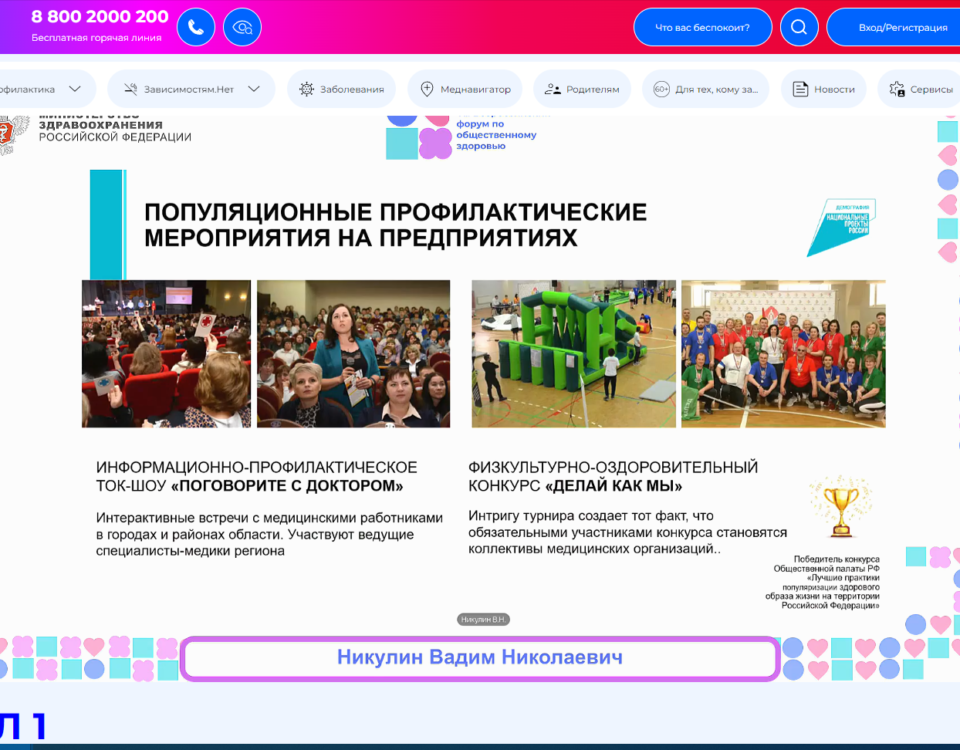The width and height of the screenshot is (960, 750).
Task: Click the newspaper icon beside Новости
Action: 800,89
